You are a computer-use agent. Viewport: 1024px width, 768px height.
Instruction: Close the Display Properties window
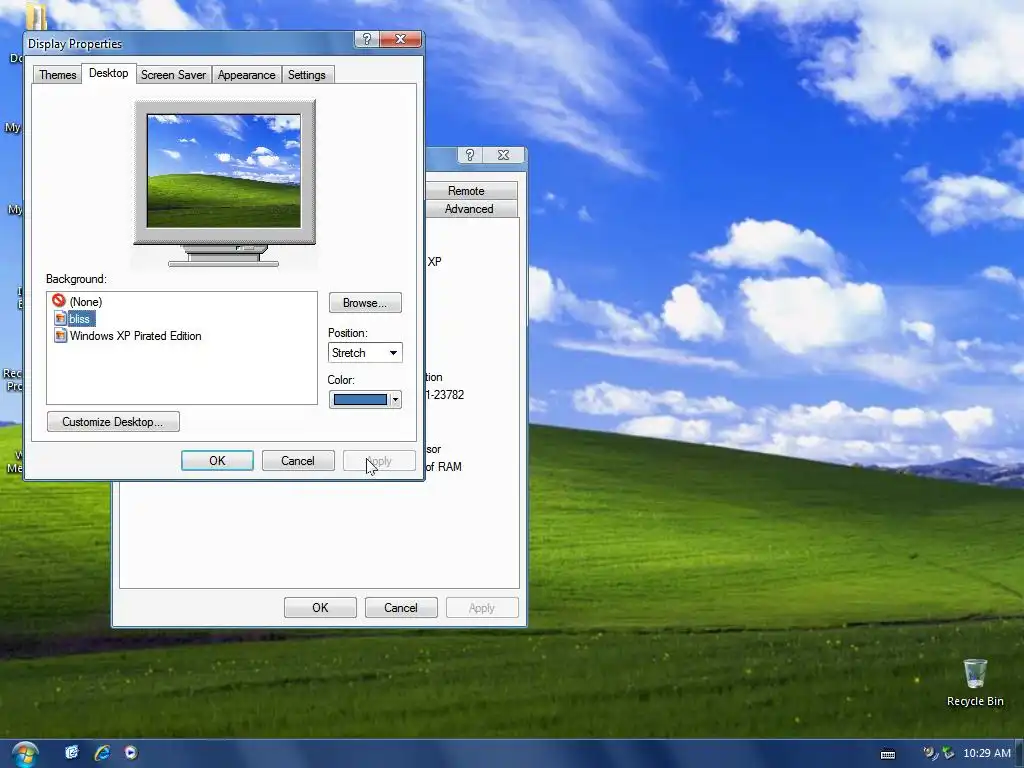click(400, 39)
